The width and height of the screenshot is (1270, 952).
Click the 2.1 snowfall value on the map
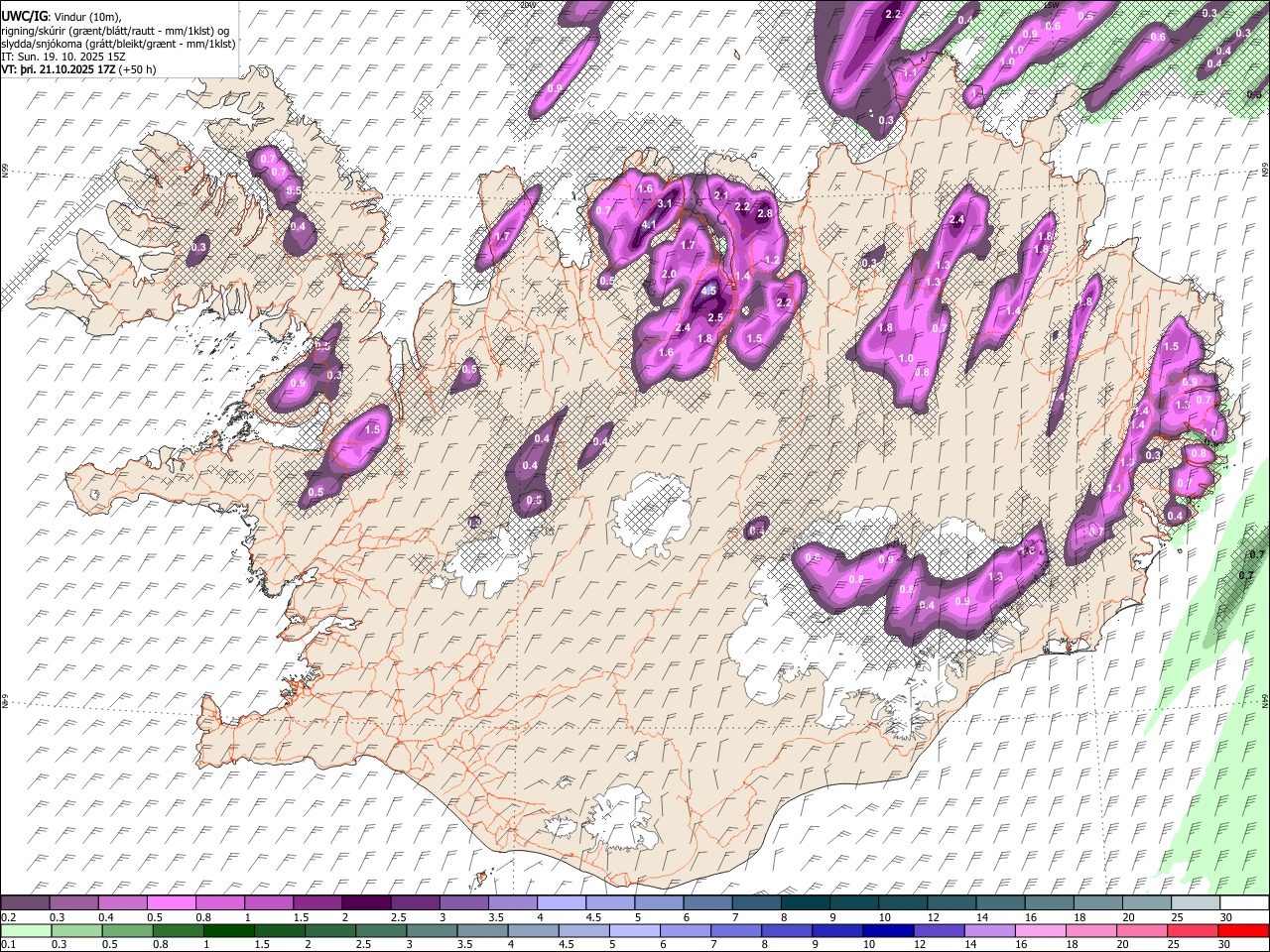720,195
